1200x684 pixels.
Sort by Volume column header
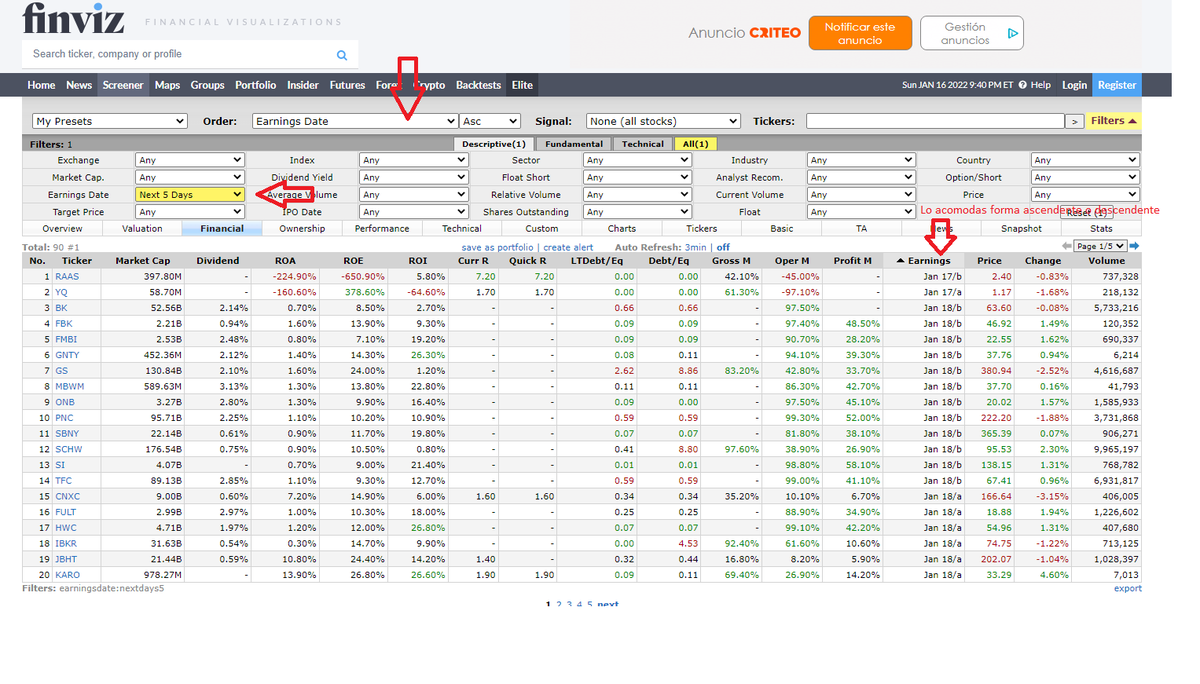[1106, 261]
